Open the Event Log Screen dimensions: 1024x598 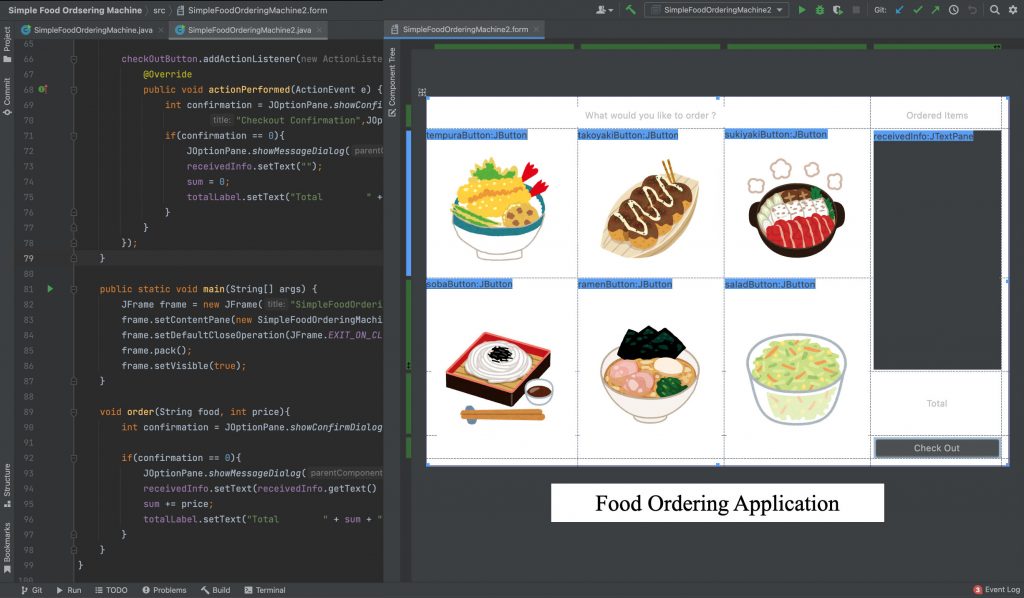(x=997, y=590)
